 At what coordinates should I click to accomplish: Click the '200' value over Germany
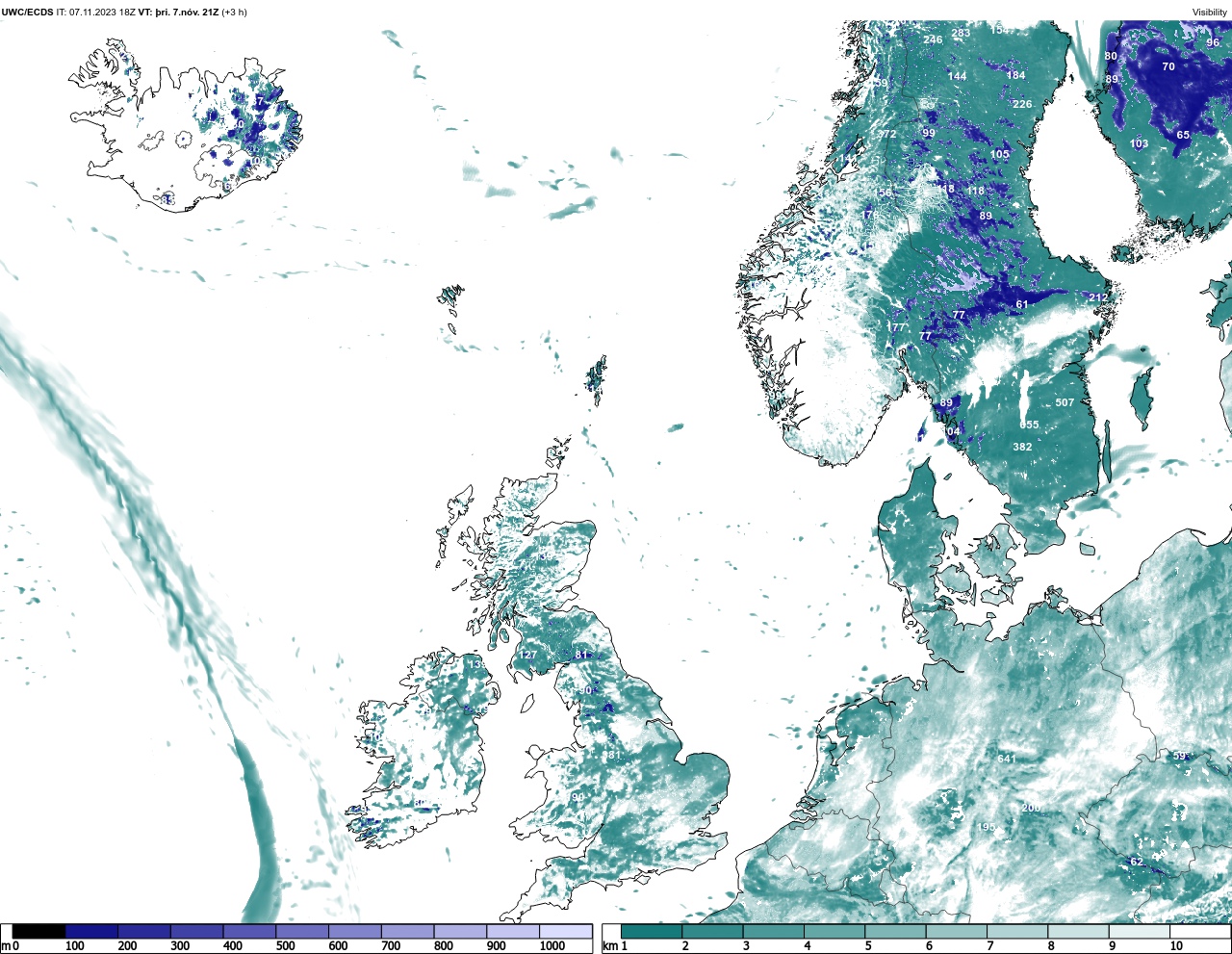pos(1031,808)
